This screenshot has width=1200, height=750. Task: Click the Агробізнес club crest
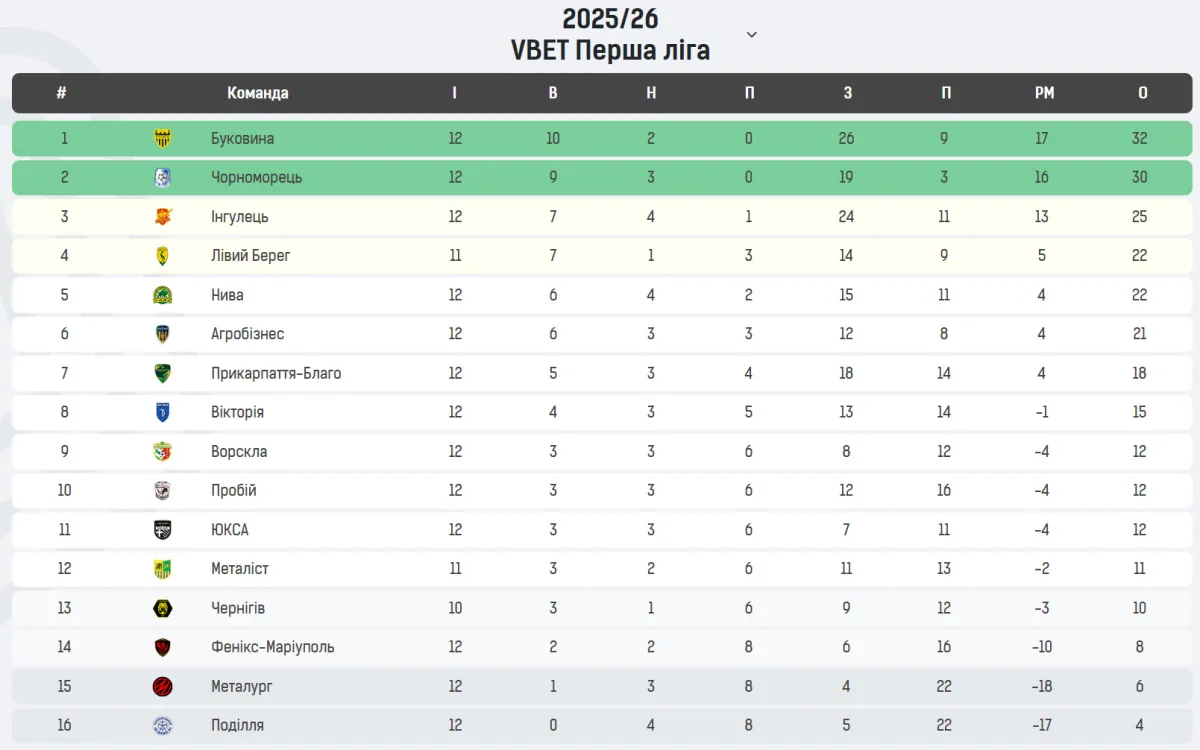[x=162, y=334]
